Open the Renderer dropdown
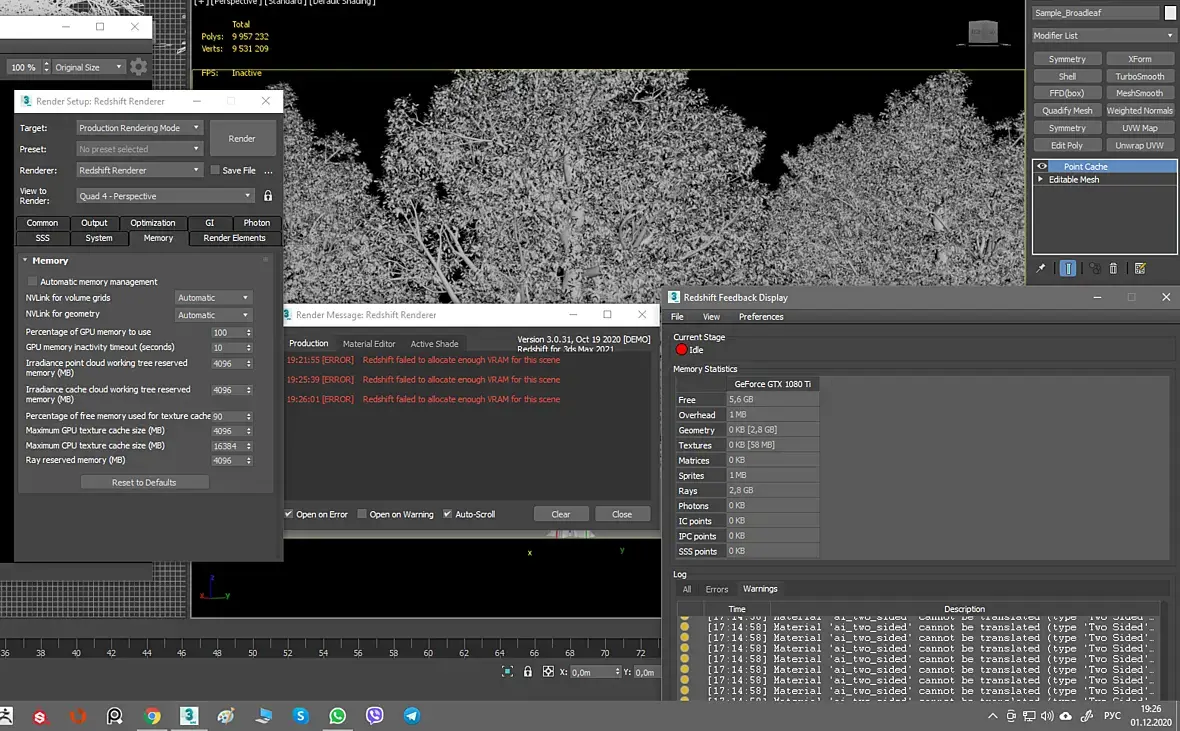The height and width of the screenshot is (731, 1180). tap(140, 170)
